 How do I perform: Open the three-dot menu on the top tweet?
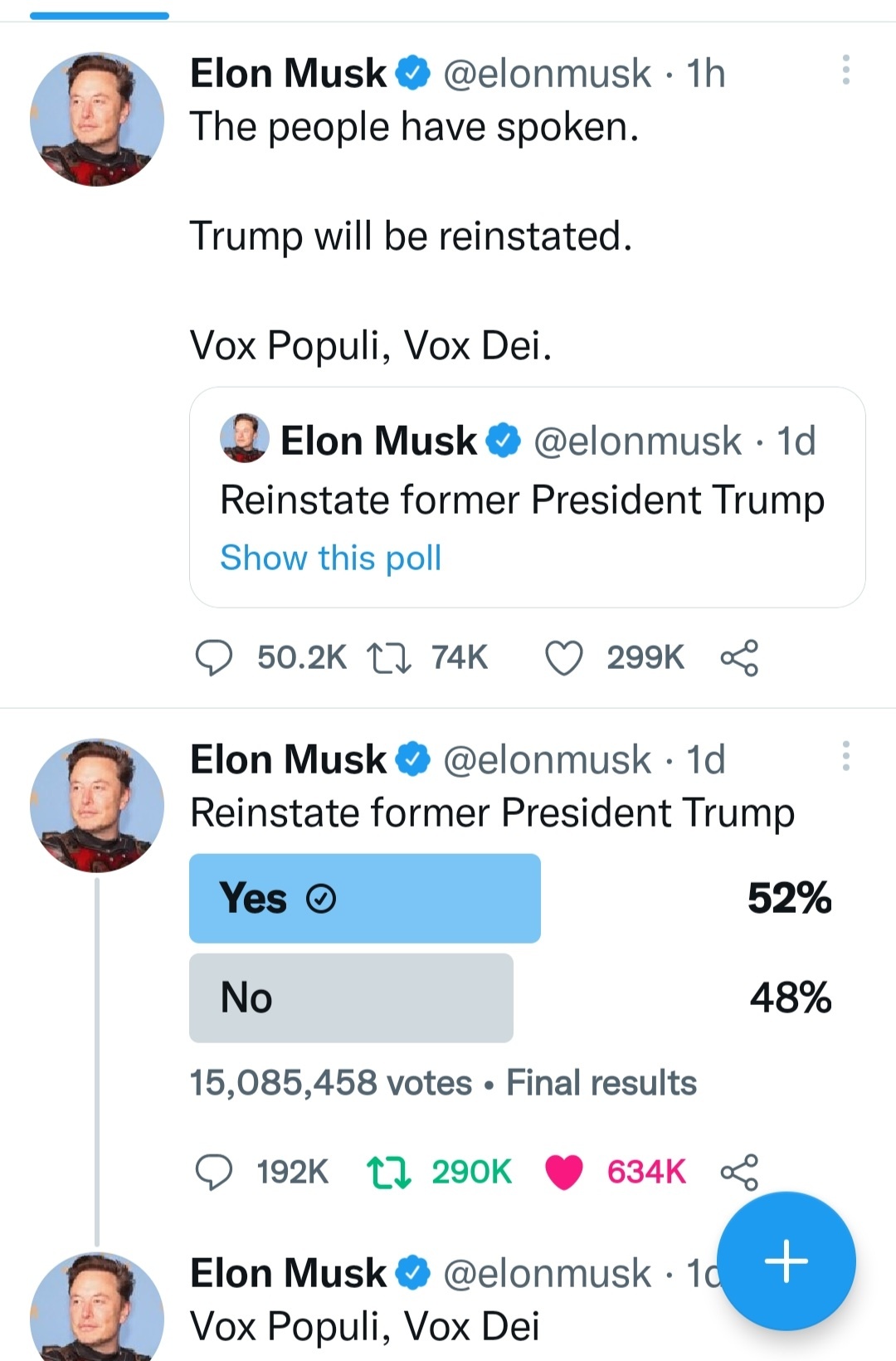(x=845, y=71)
